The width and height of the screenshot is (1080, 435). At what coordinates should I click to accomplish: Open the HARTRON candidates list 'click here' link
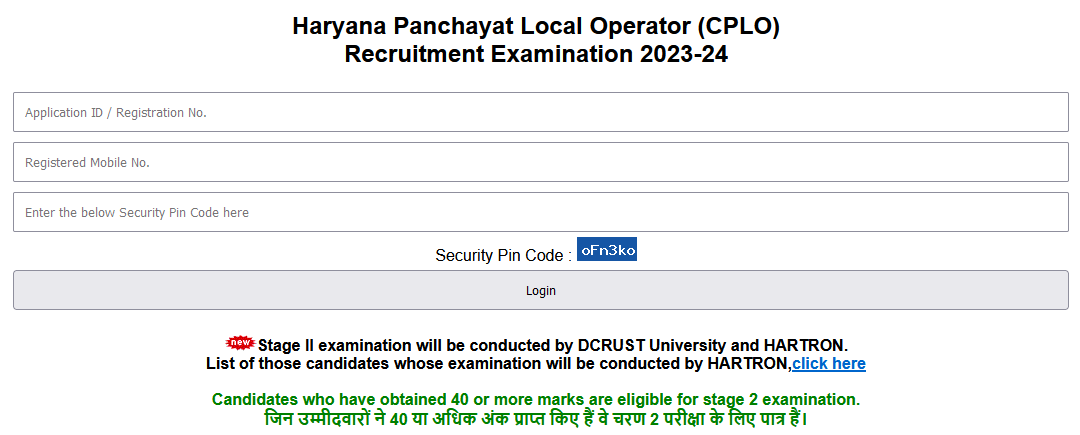[829, 364]
